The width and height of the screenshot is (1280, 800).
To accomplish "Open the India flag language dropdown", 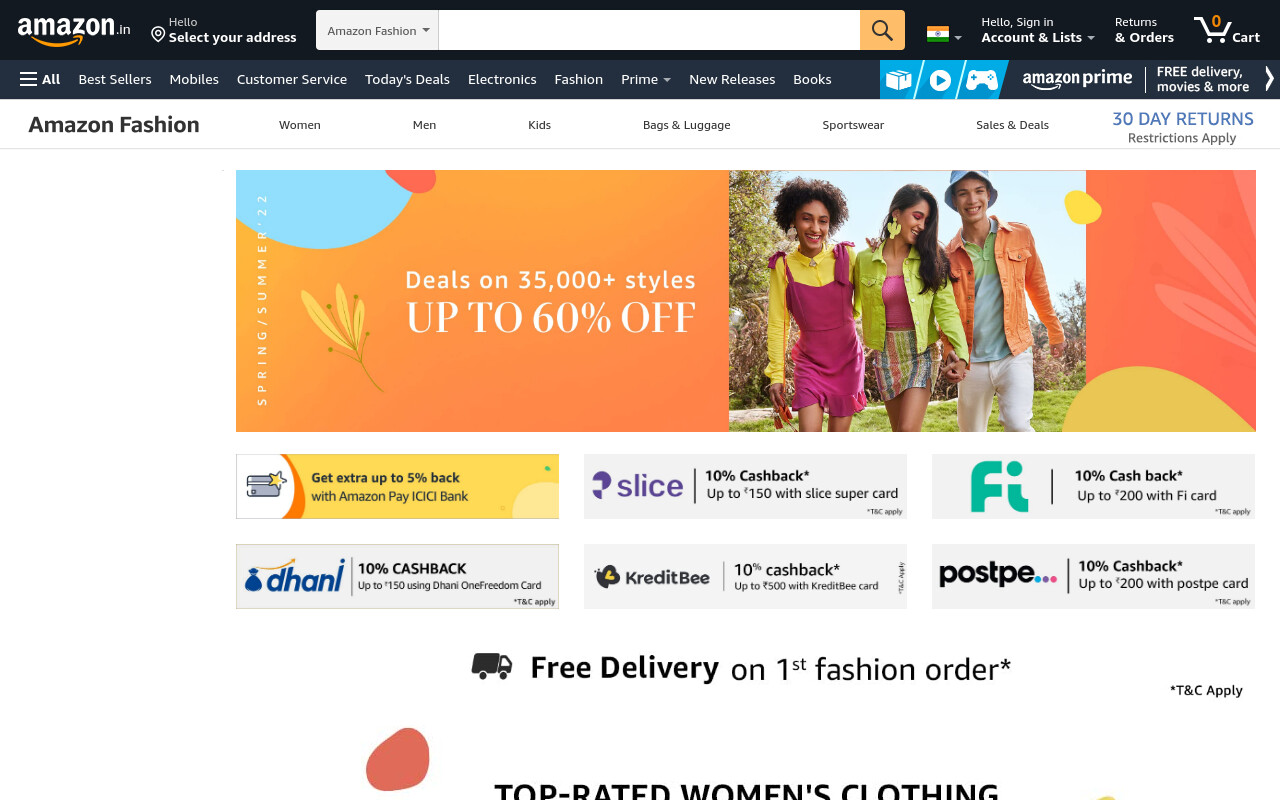I will point(944,34).
